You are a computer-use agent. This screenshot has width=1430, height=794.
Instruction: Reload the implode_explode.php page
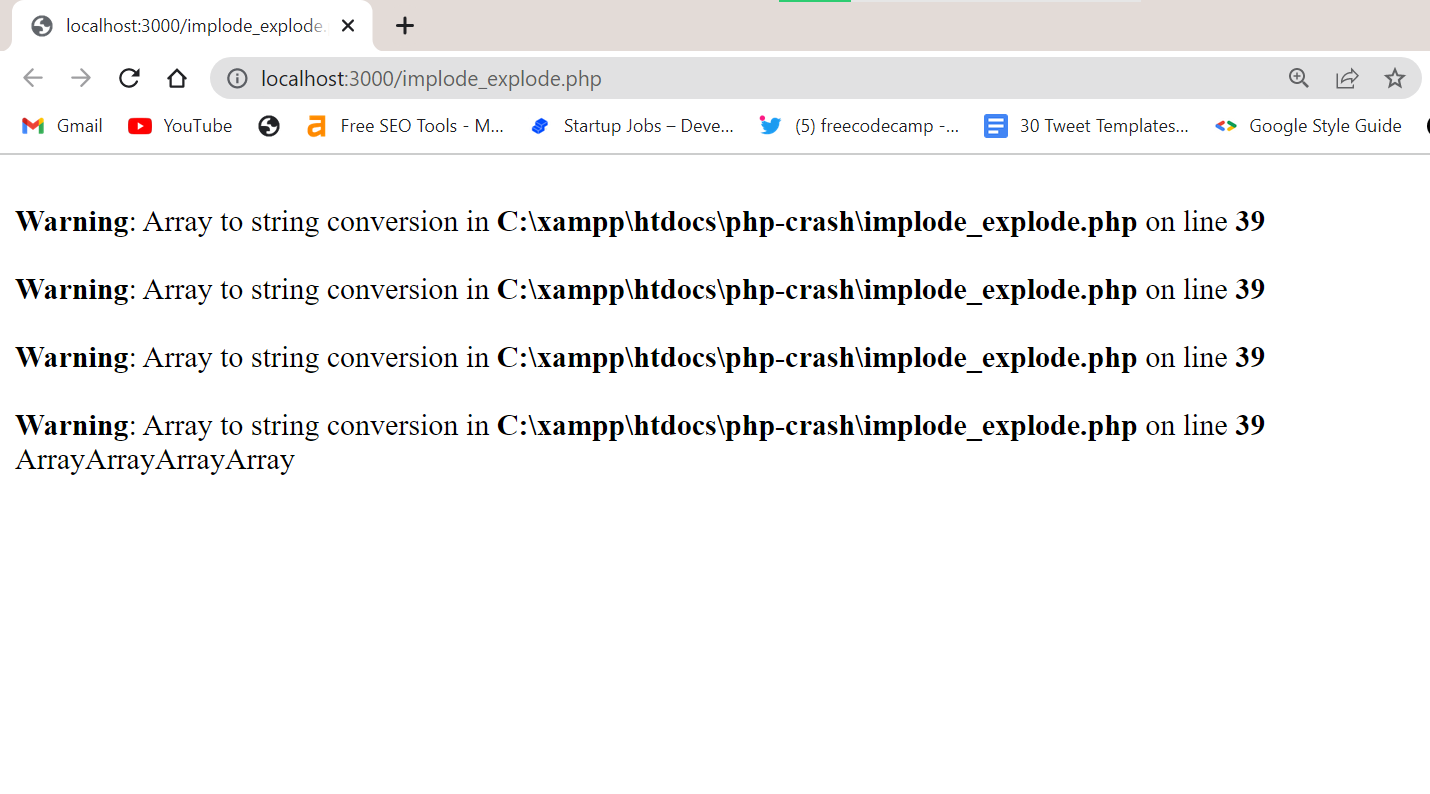(129, 78)
